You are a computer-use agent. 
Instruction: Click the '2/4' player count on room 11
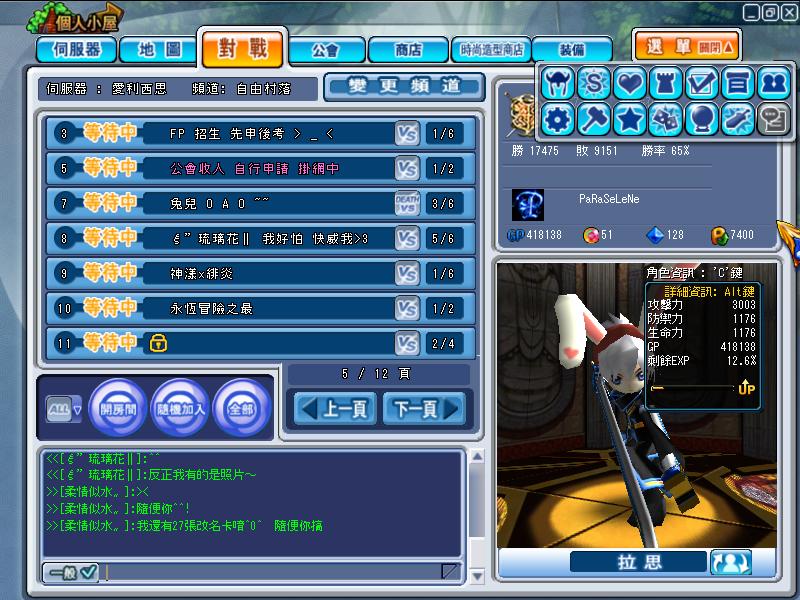pos(443,343)
